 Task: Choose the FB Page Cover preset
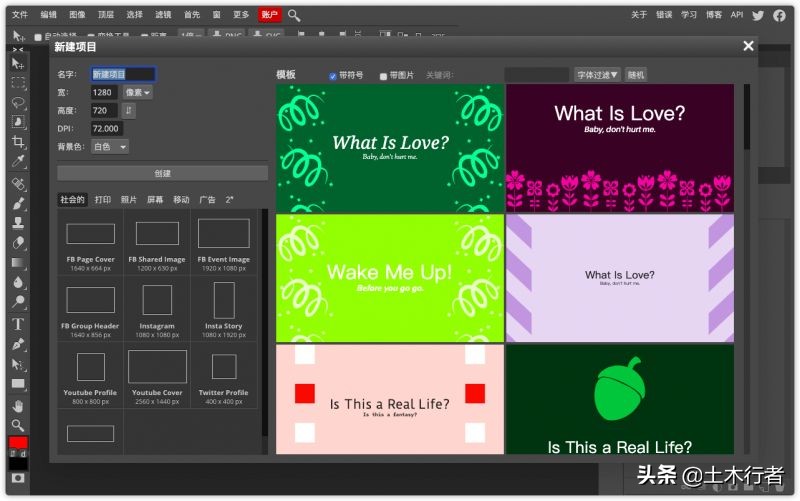click(x=90, y=243)
